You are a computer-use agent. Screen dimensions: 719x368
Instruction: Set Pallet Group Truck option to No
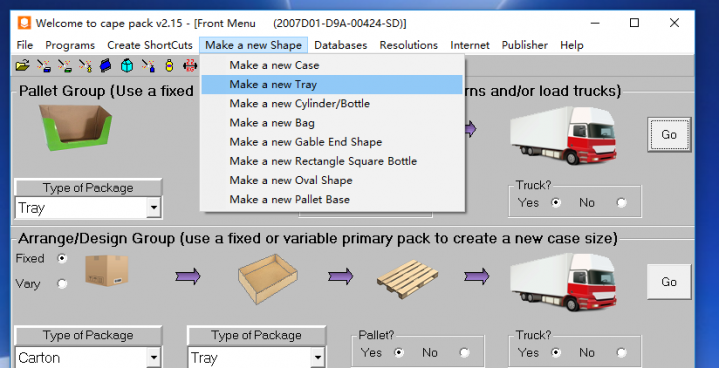click(621, 203)
